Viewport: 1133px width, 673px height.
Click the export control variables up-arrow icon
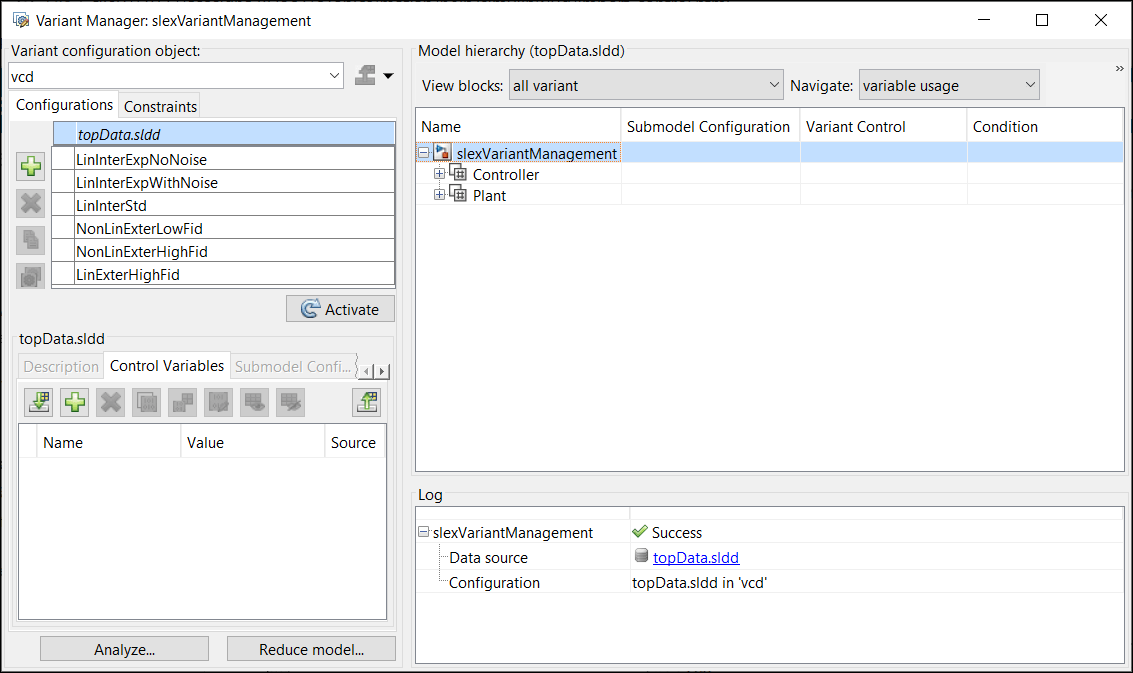coord(367,402)
